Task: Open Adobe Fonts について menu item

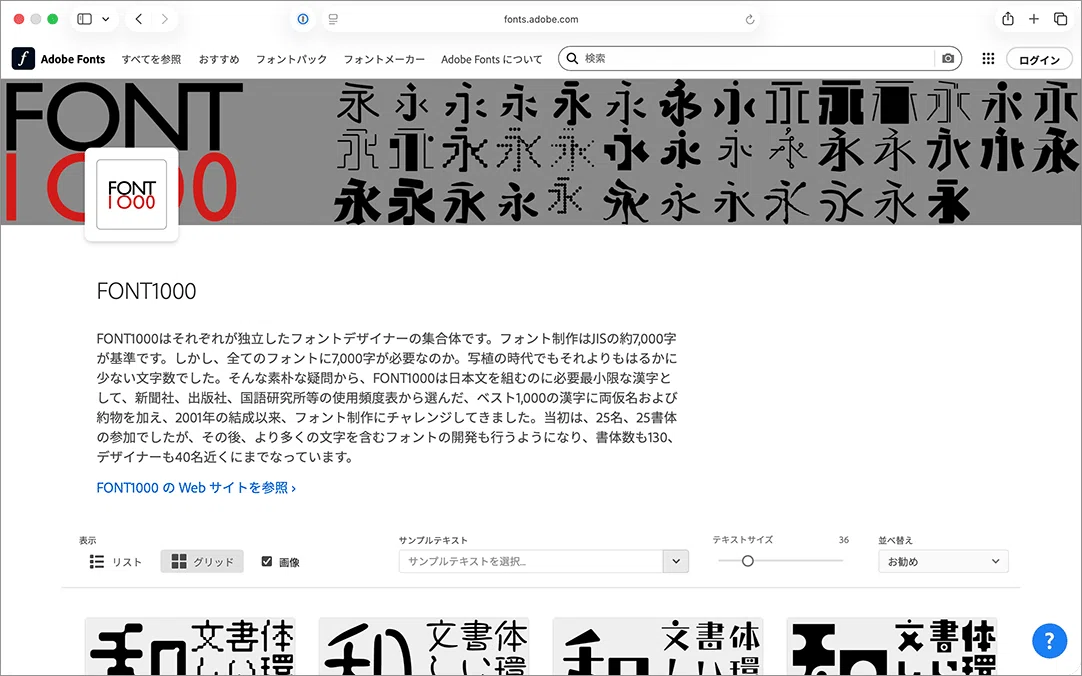Action: pos(491,59)
